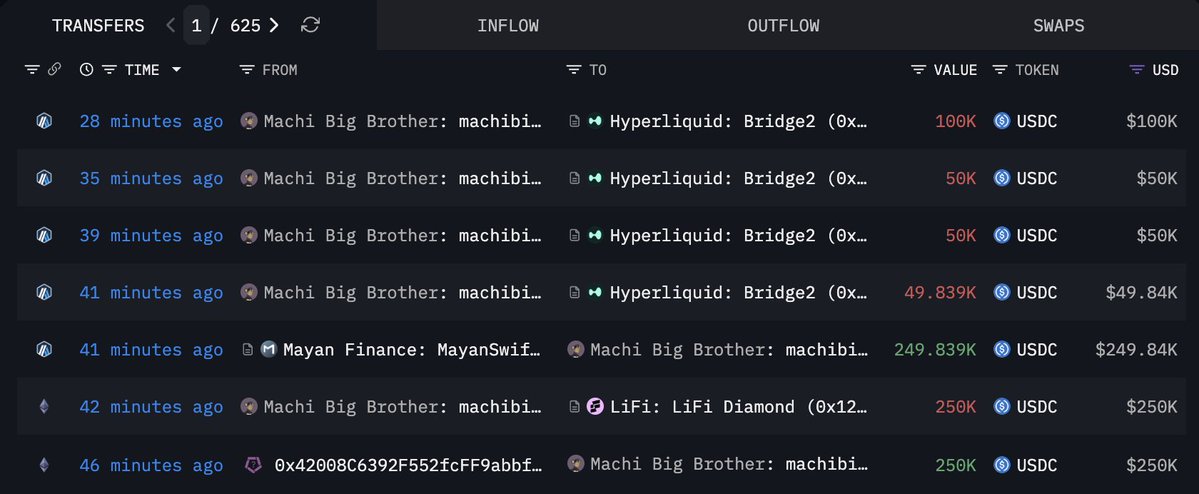
Task: Open the SWAPS tab
Action: tap(1059, 25)
